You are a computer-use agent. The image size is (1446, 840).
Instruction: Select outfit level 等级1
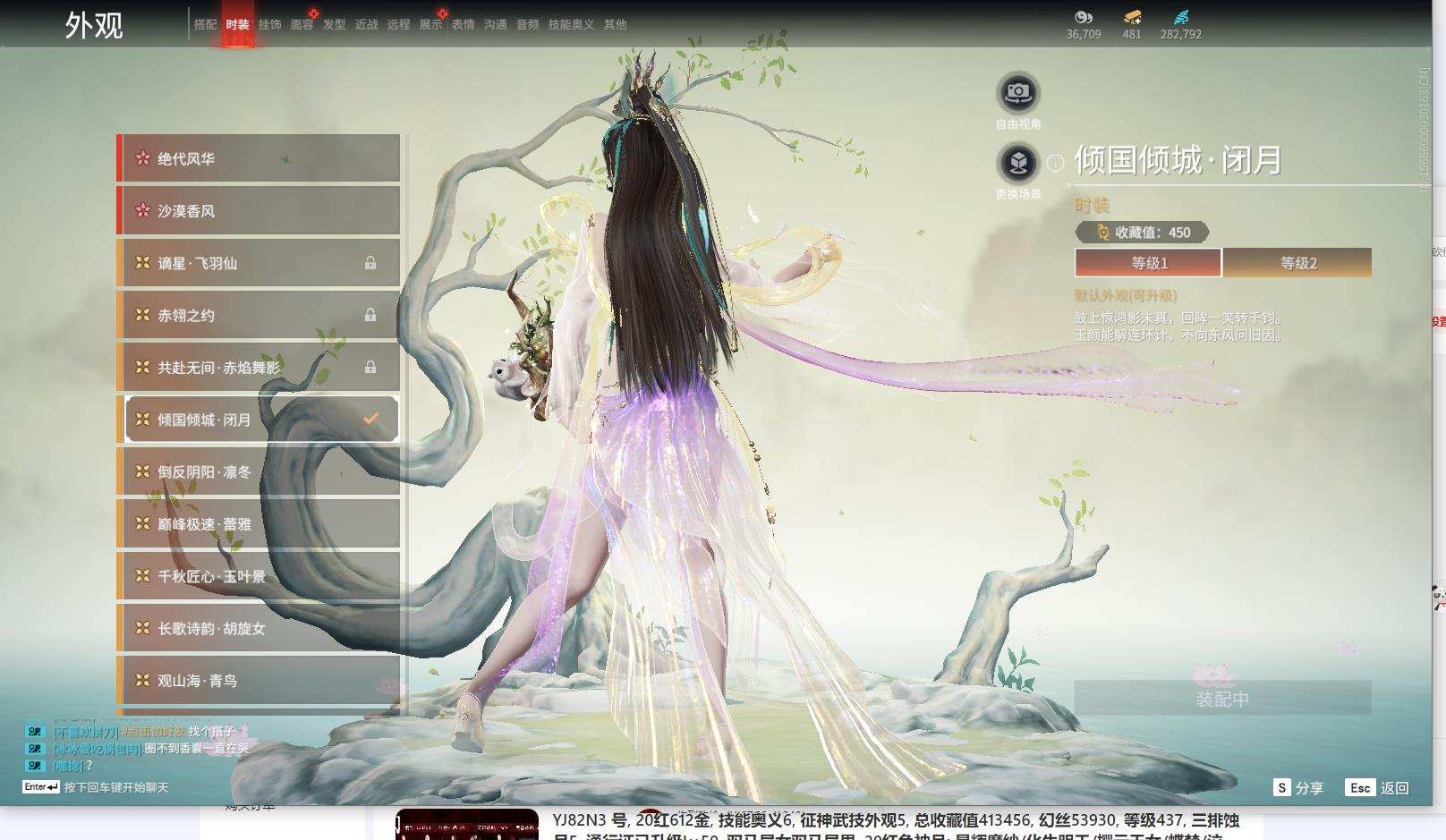pyautogui.click(x=1149, y=263)
